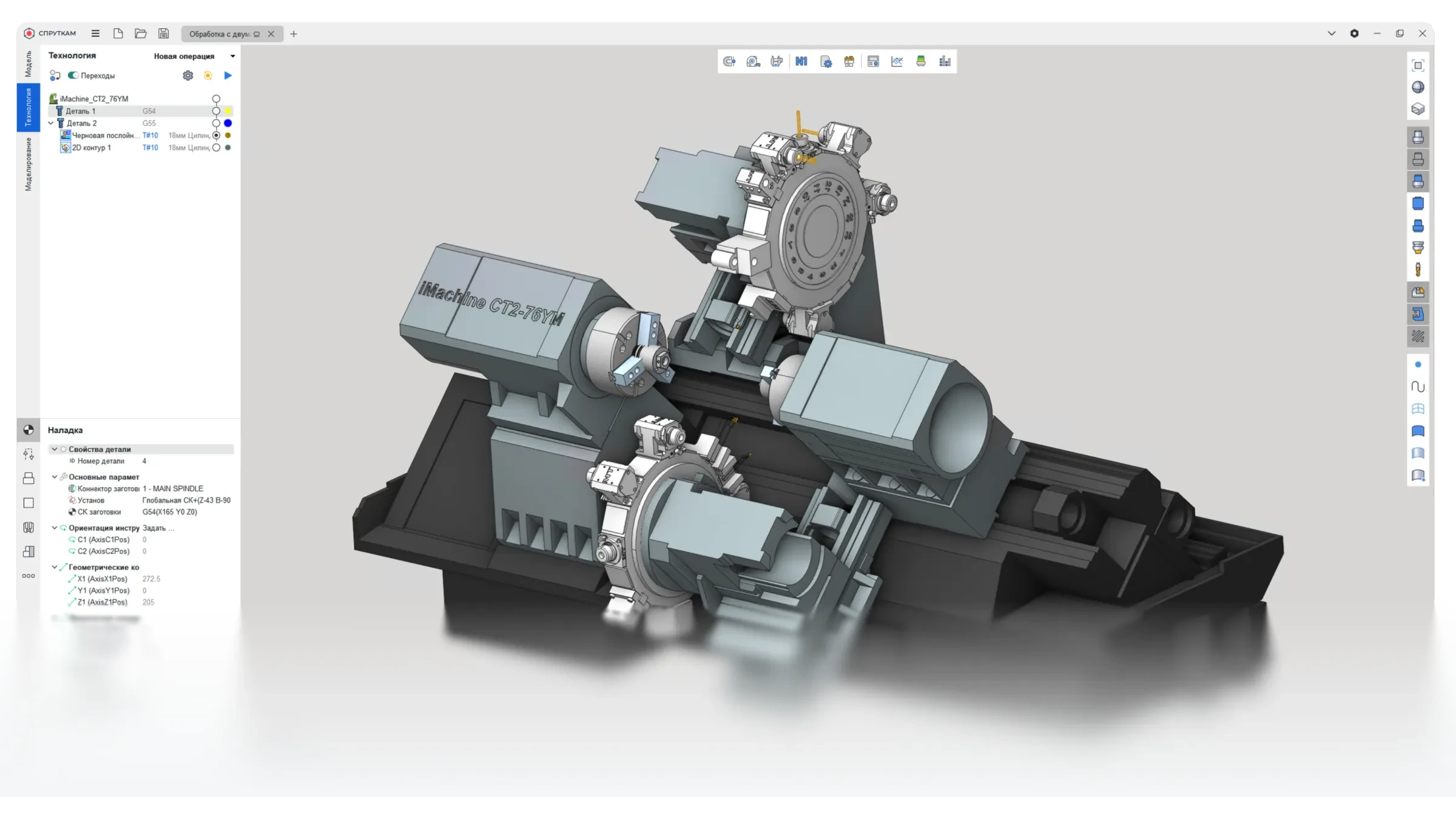Image resolution: width=1456 pixels, height=819 pixels.
Task: Toggle the second machine-shaped visibility icon in right toolbar
Action: pos(1418,160)
